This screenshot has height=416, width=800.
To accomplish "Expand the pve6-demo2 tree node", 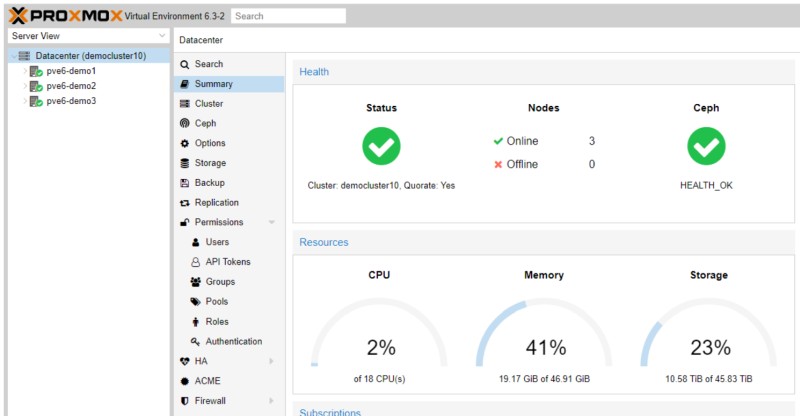I will 24,86.
